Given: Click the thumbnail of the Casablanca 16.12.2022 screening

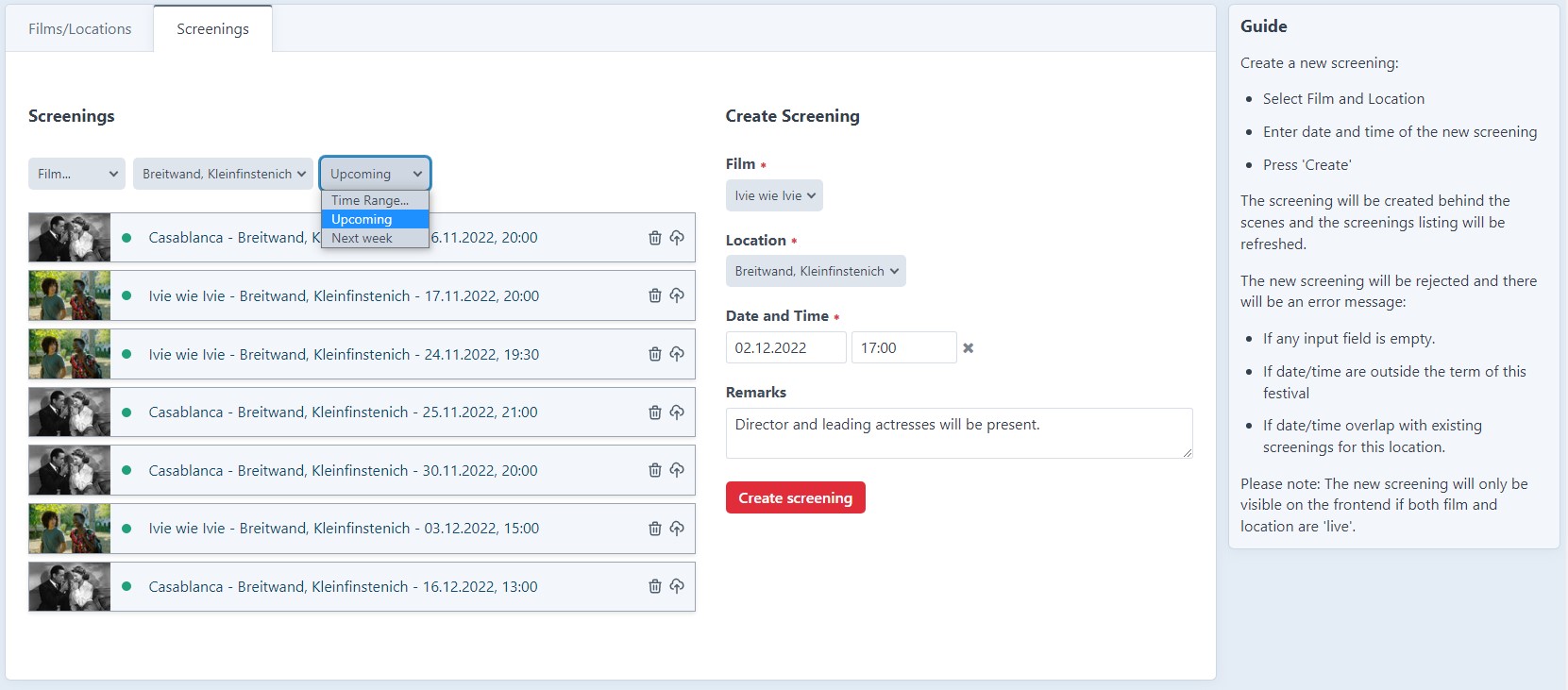Looking at the screenshot, I should (x=70, y=586).
